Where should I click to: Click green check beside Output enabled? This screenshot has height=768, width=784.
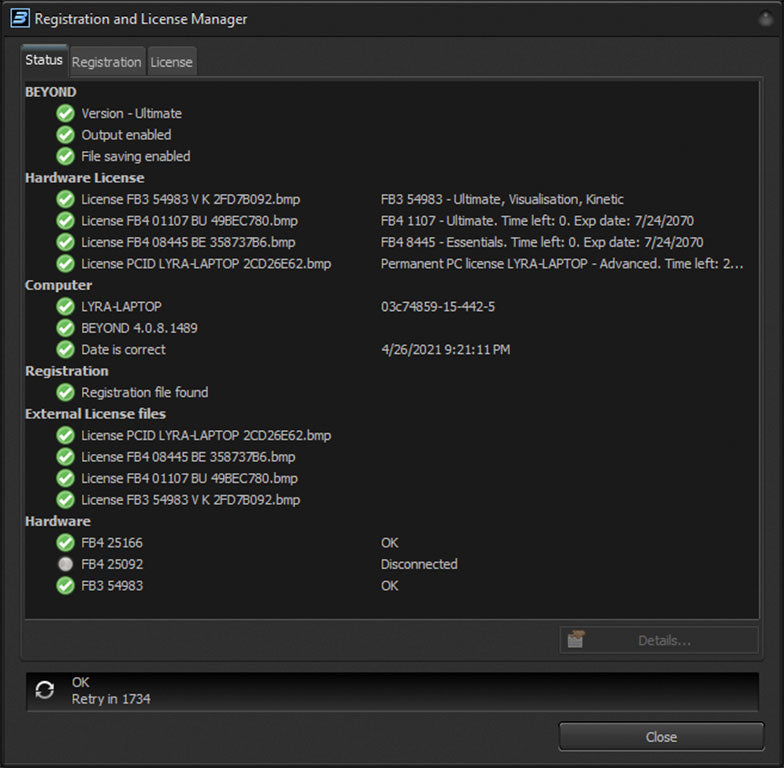click(x=66, y=135)
